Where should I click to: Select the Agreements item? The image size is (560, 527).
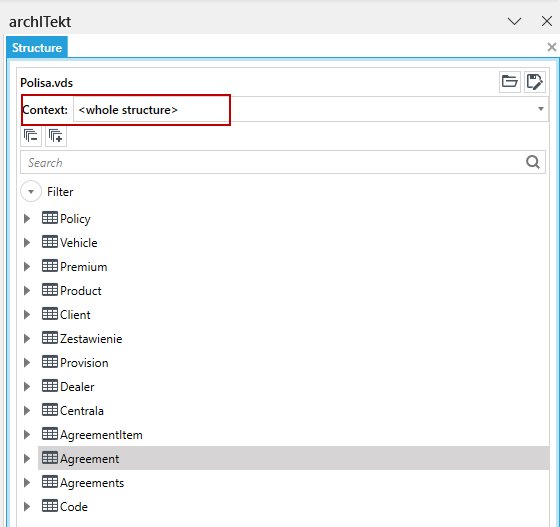point(92,482)
